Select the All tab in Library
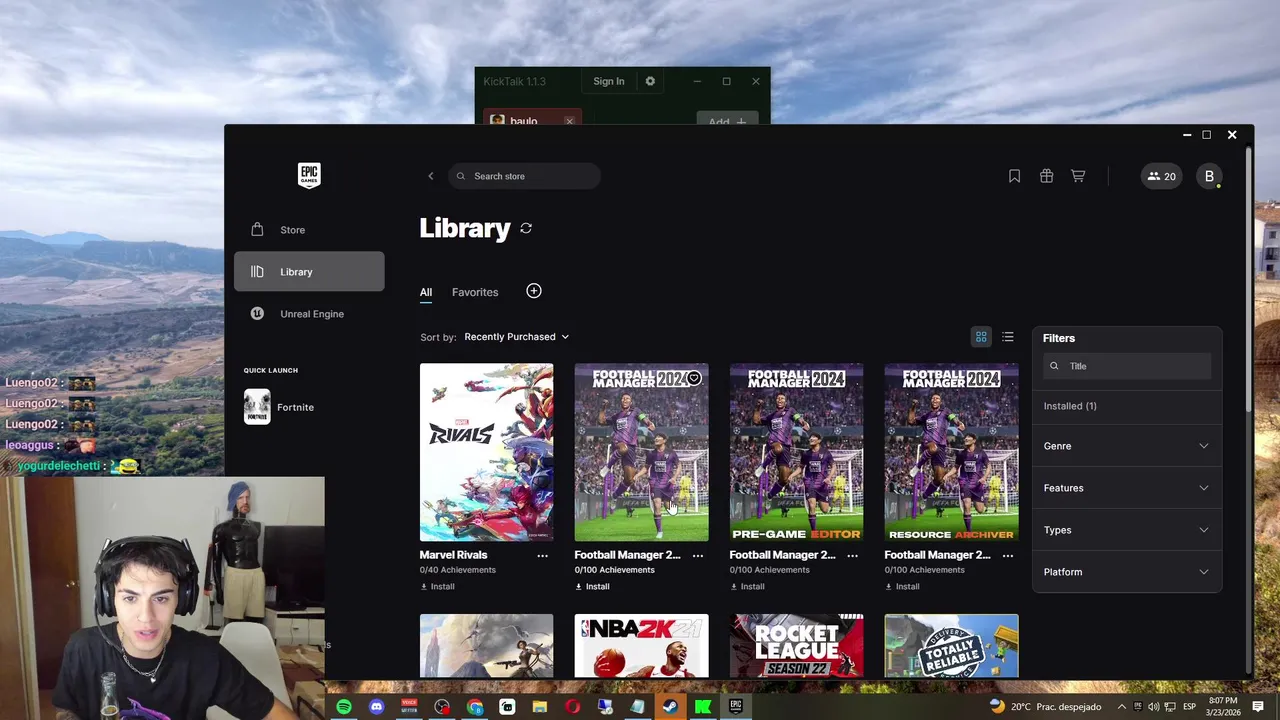Screen dimensions: 1280x720 (426, 292)
